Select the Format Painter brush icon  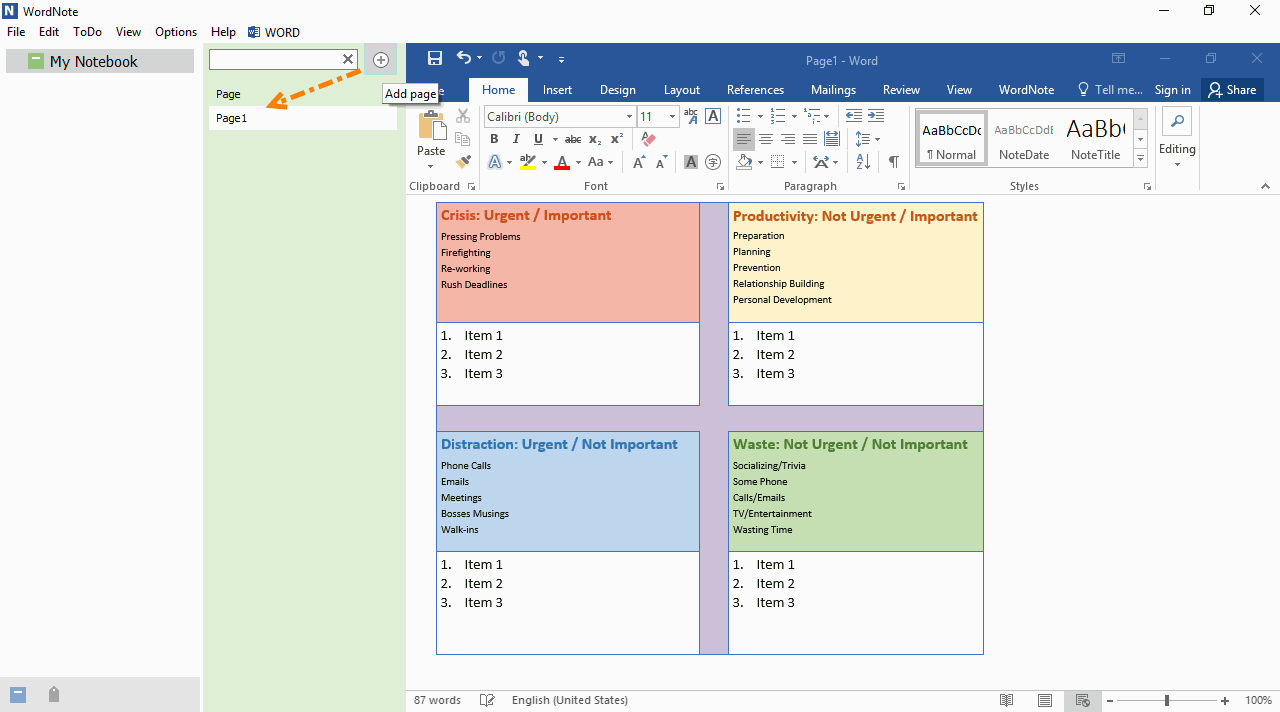463,161
